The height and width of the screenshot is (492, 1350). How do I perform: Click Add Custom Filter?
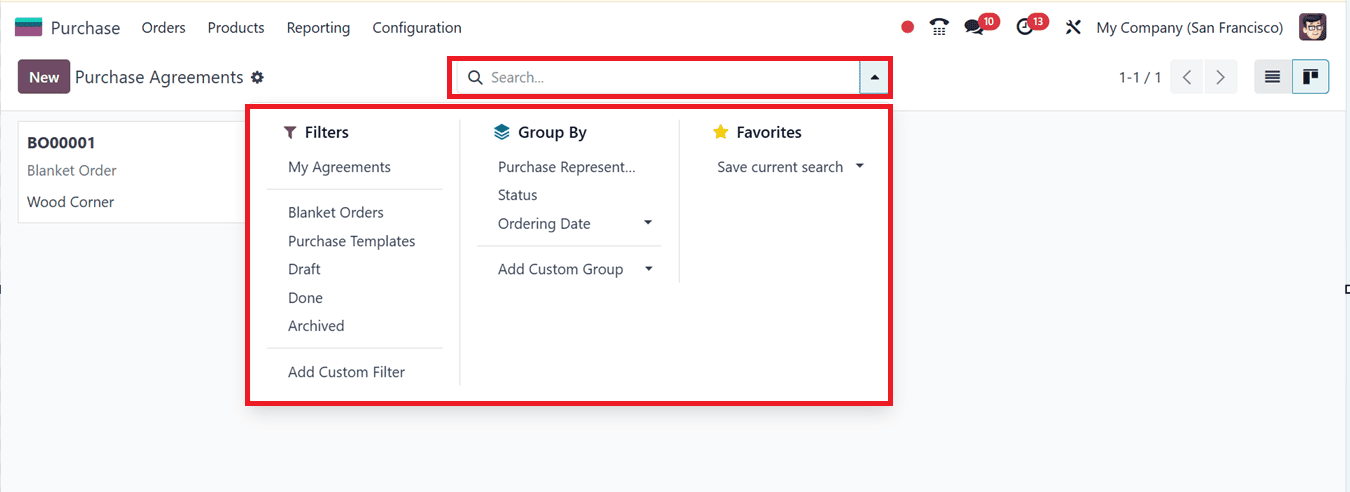pos(346,372)
